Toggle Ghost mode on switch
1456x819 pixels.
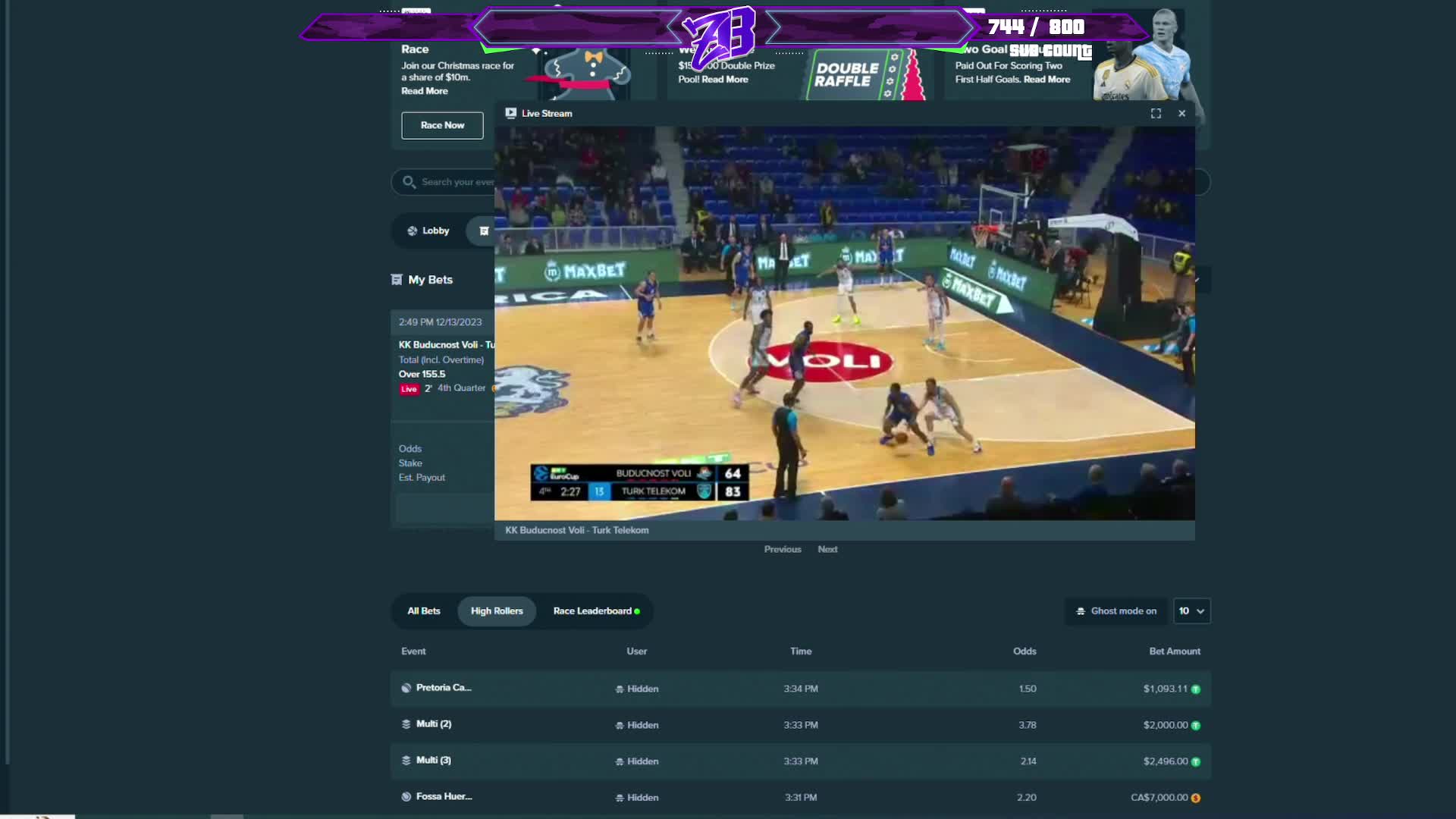pyautogui.click(x=1116, y=611)
